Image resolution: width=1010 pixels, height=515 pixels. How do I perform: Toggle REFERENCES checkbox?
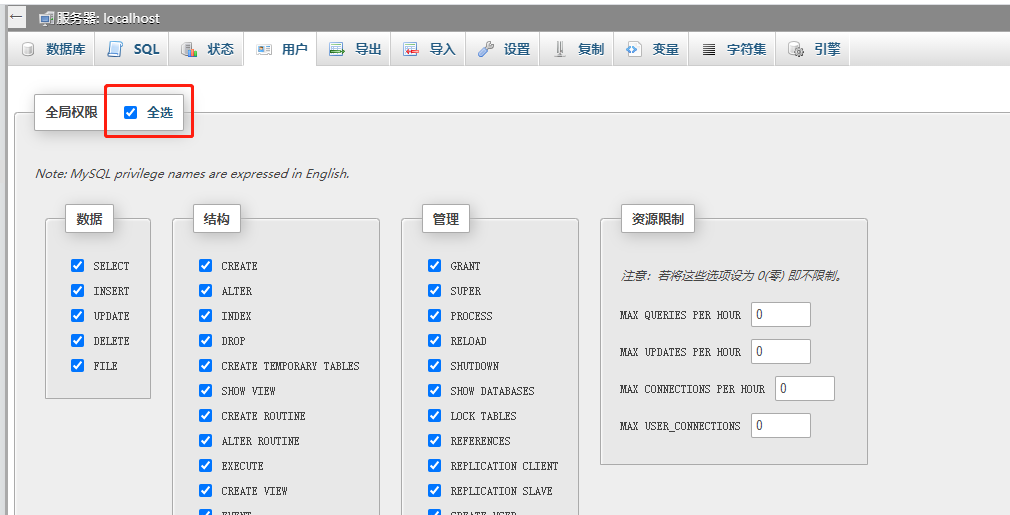435,440
